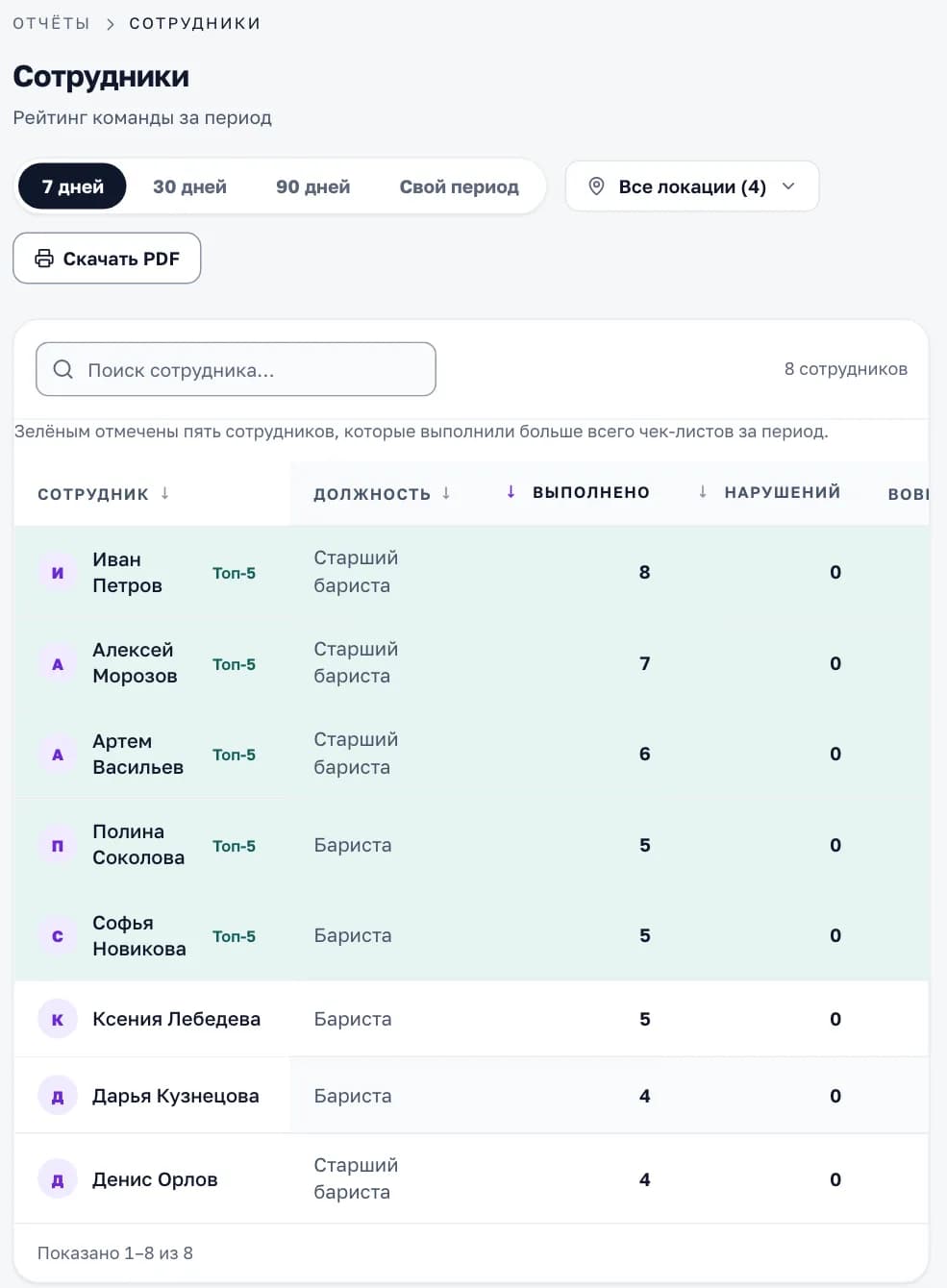Click the sort arrow before Нарушений header
Viewport: 947px width, 1288px height.
point(703,492)
